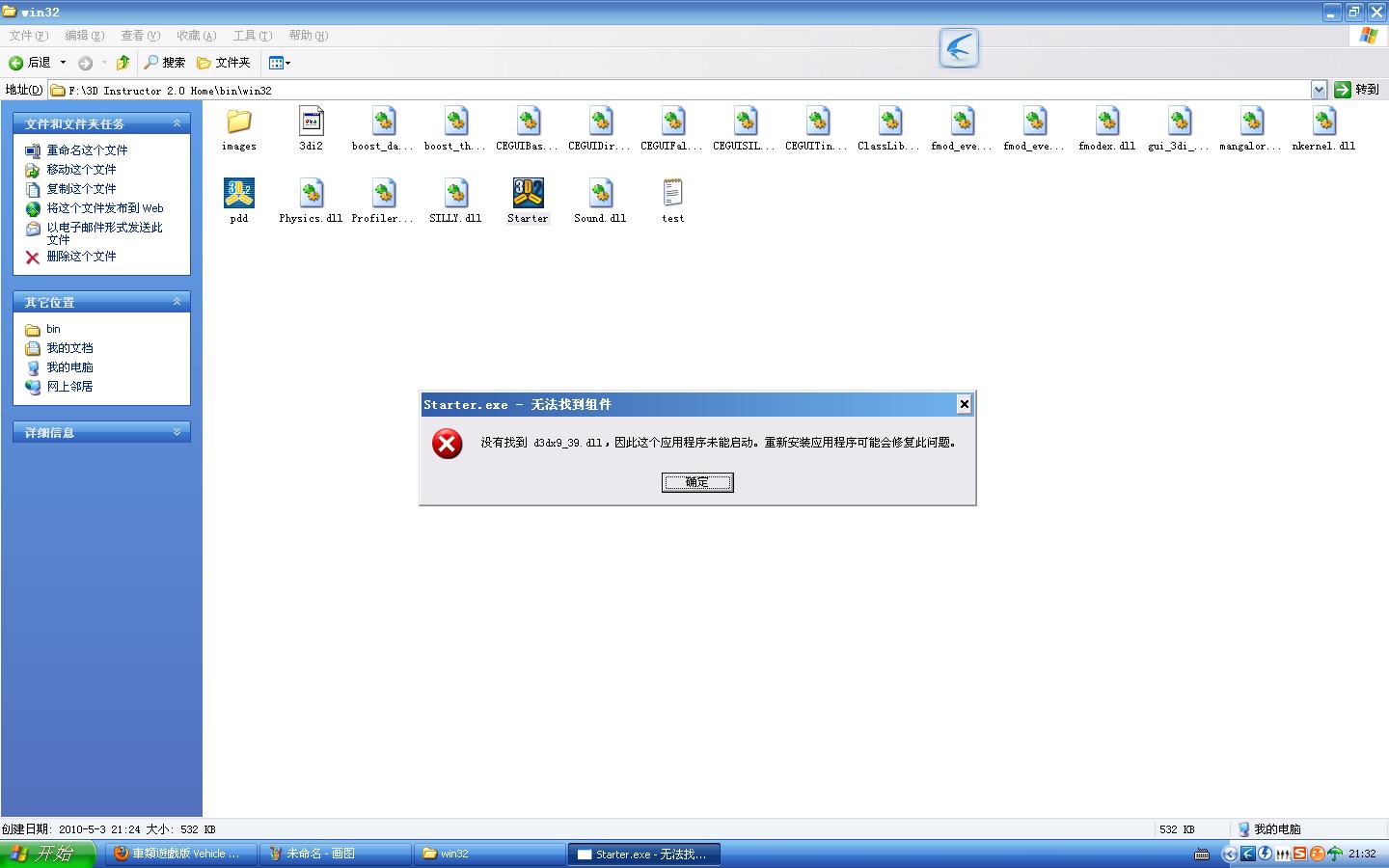Switch to 未命名 - 画图 taskbar window

[x=336, y=854]
